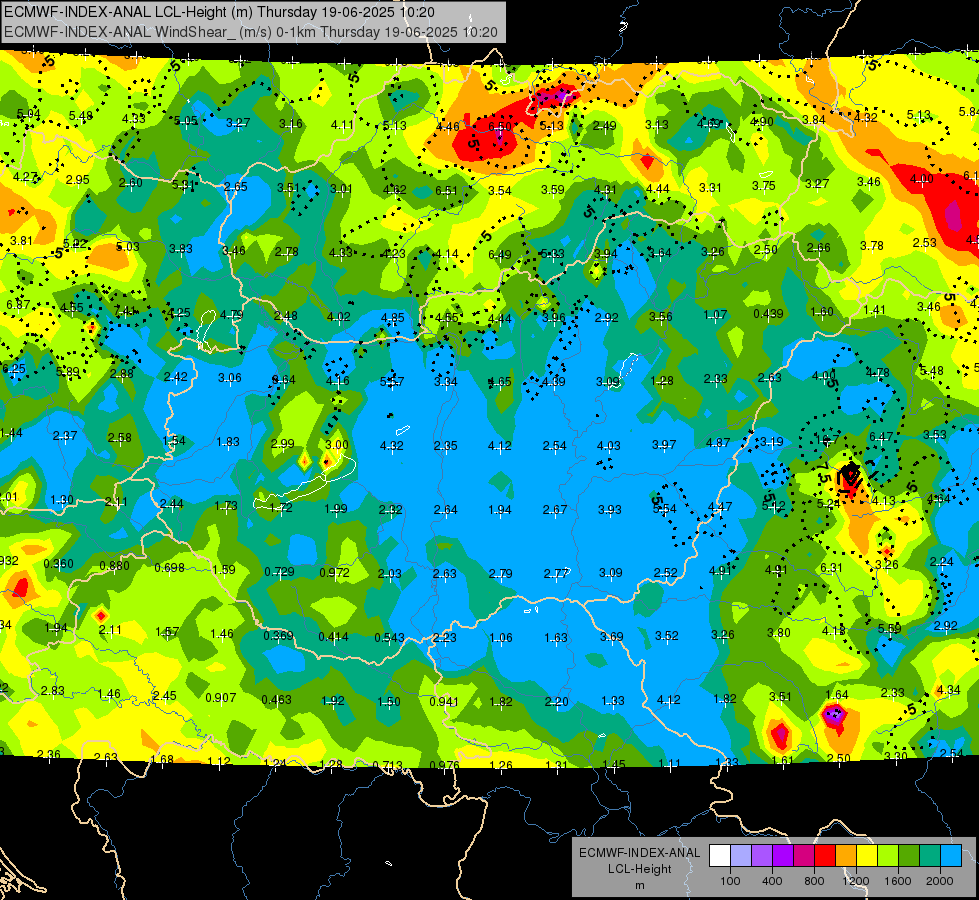This screenshot has height=900, width=979.
Task: Click the wind shear value 0.713
Action: tap(387, 766)
